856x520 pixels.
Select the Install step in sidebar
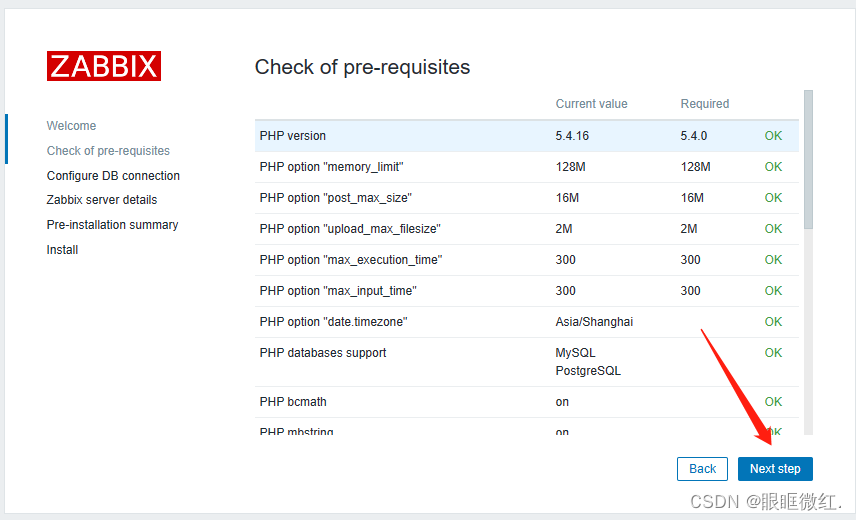coord(62,250)
